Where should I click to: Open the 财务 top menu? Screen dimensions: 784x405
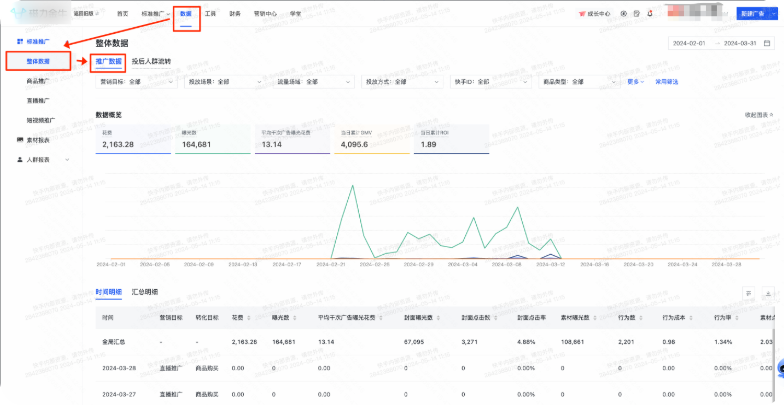coord(235,14)
